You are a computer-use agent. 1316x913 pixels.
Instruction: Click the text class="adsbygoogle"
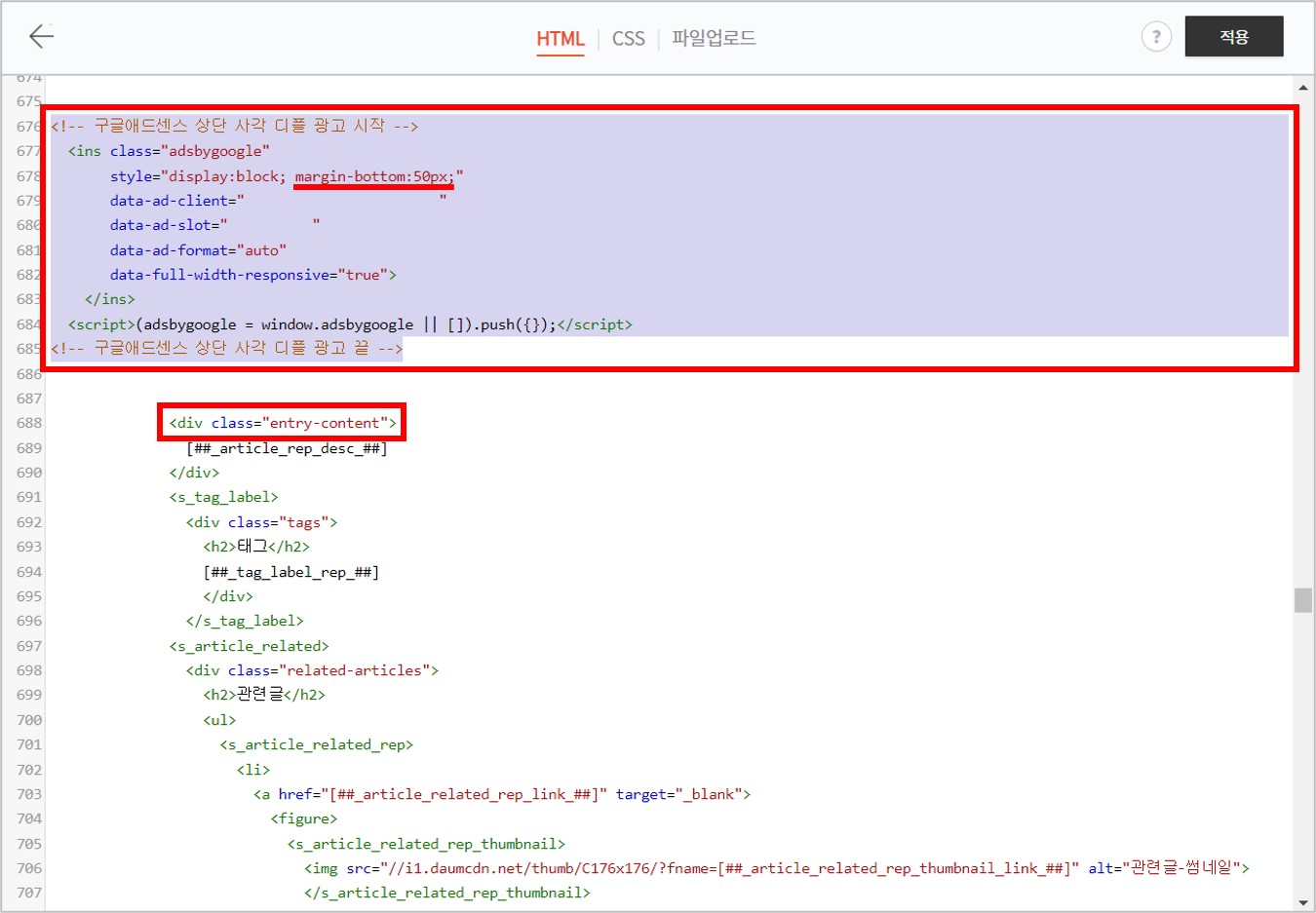click(189, 151)
